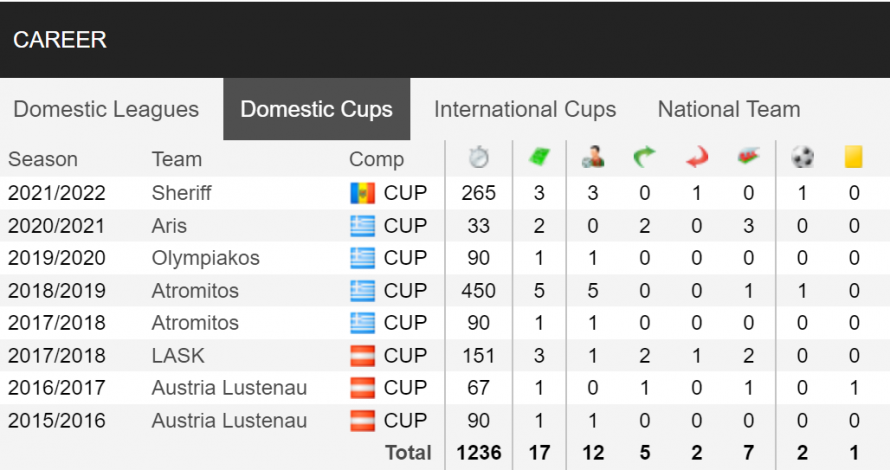
Task: Click the soccer ball goals icon
Action: pyautogui.click(x=802, y=157)
